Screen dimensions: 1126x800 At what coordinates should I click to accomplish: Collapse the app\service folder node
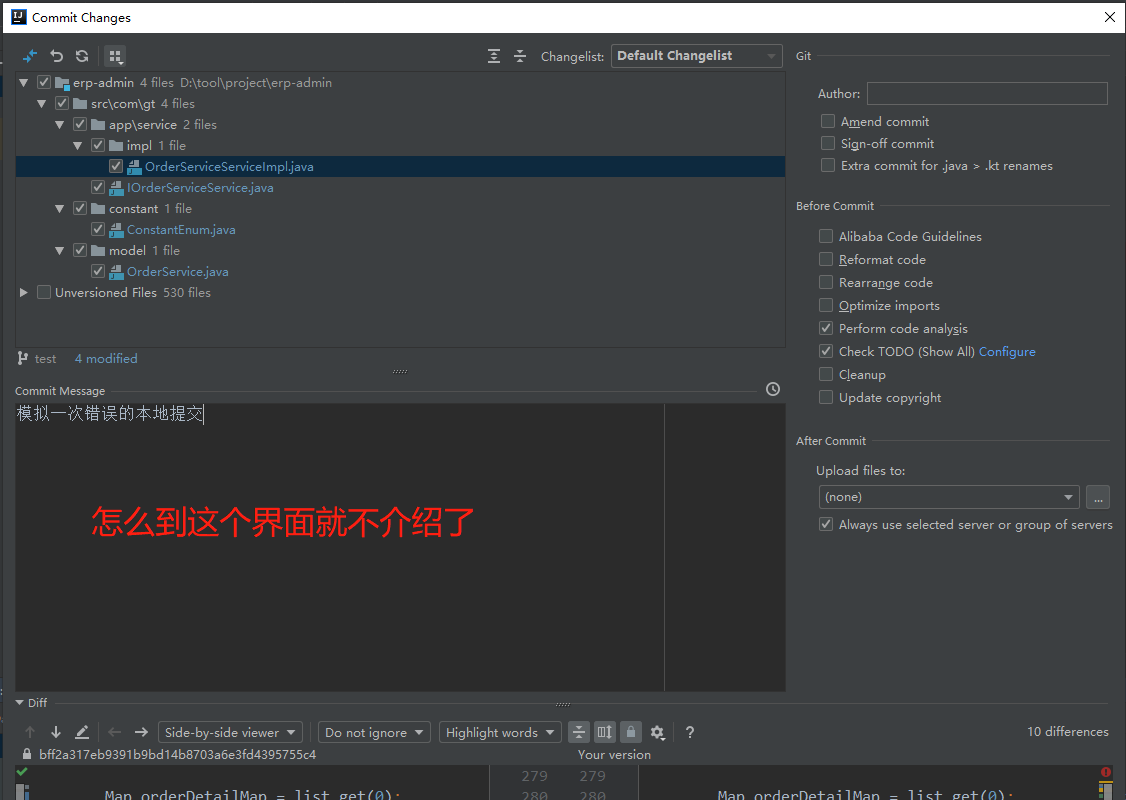click(x=60, y=124)
